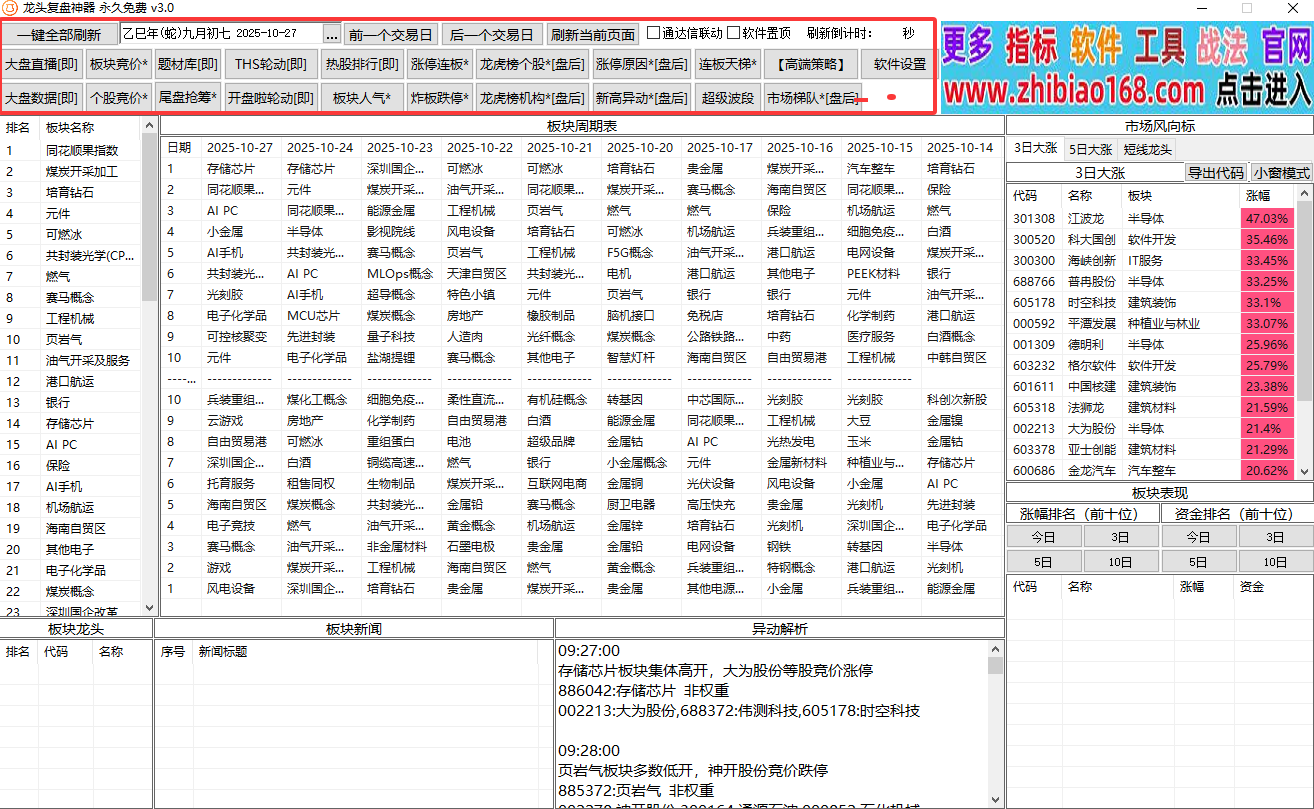
Task: Go to 前一个交易日
Action: 390,34
